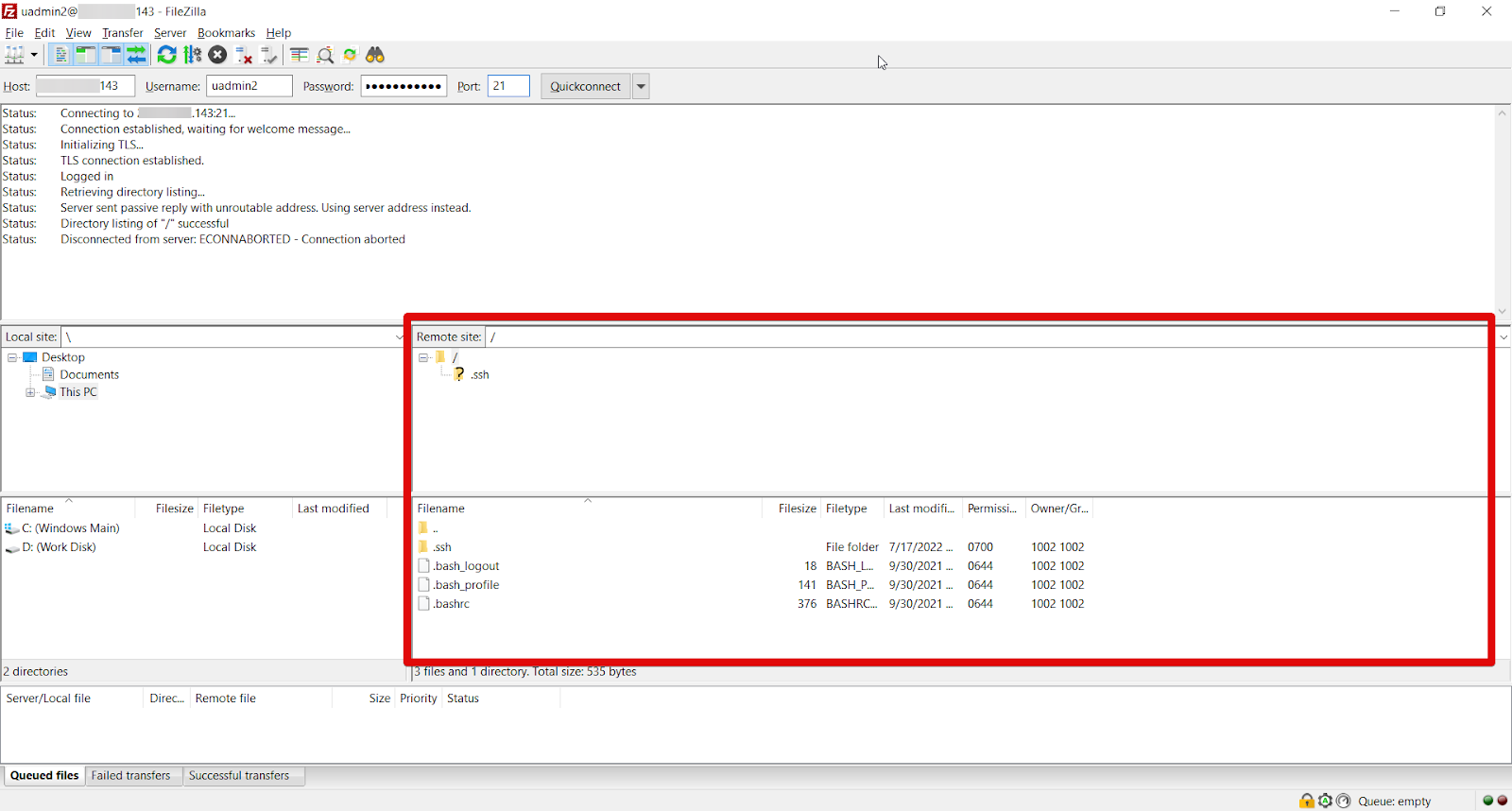
Task: Select the .bash_logout file
Action: [466, 566]
